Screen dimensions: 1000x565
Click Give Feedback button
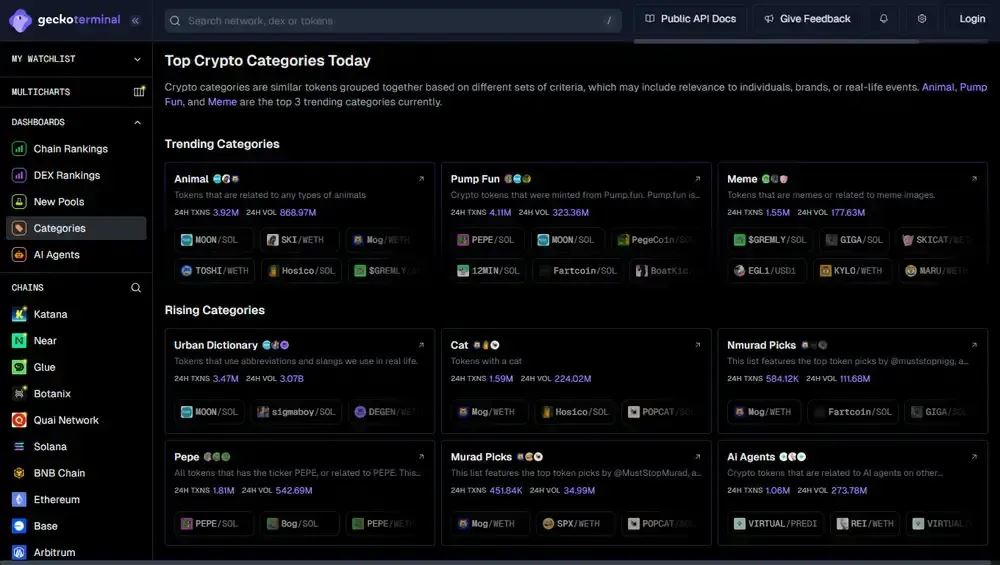click(807, 18)
